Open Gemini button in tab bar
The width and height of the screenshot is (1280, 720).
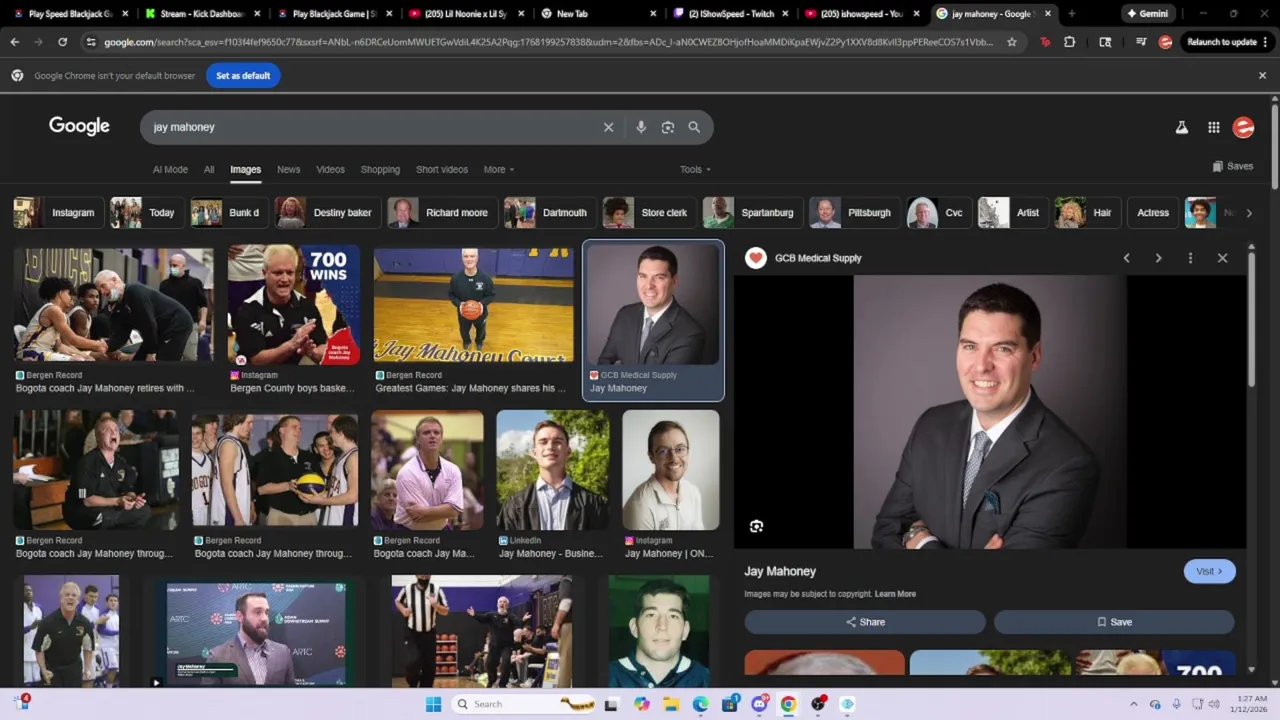(x=1146, y=14)
